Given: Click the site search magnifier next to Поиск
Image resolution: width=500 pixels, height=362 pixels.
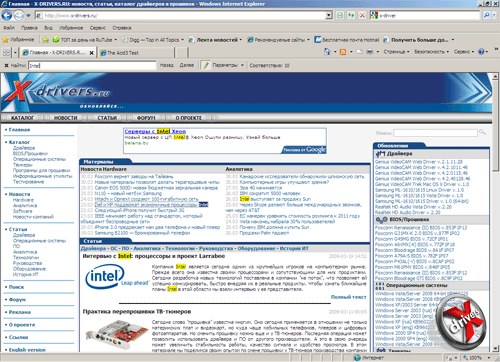Looking at the screenshot, I should 482,132.
